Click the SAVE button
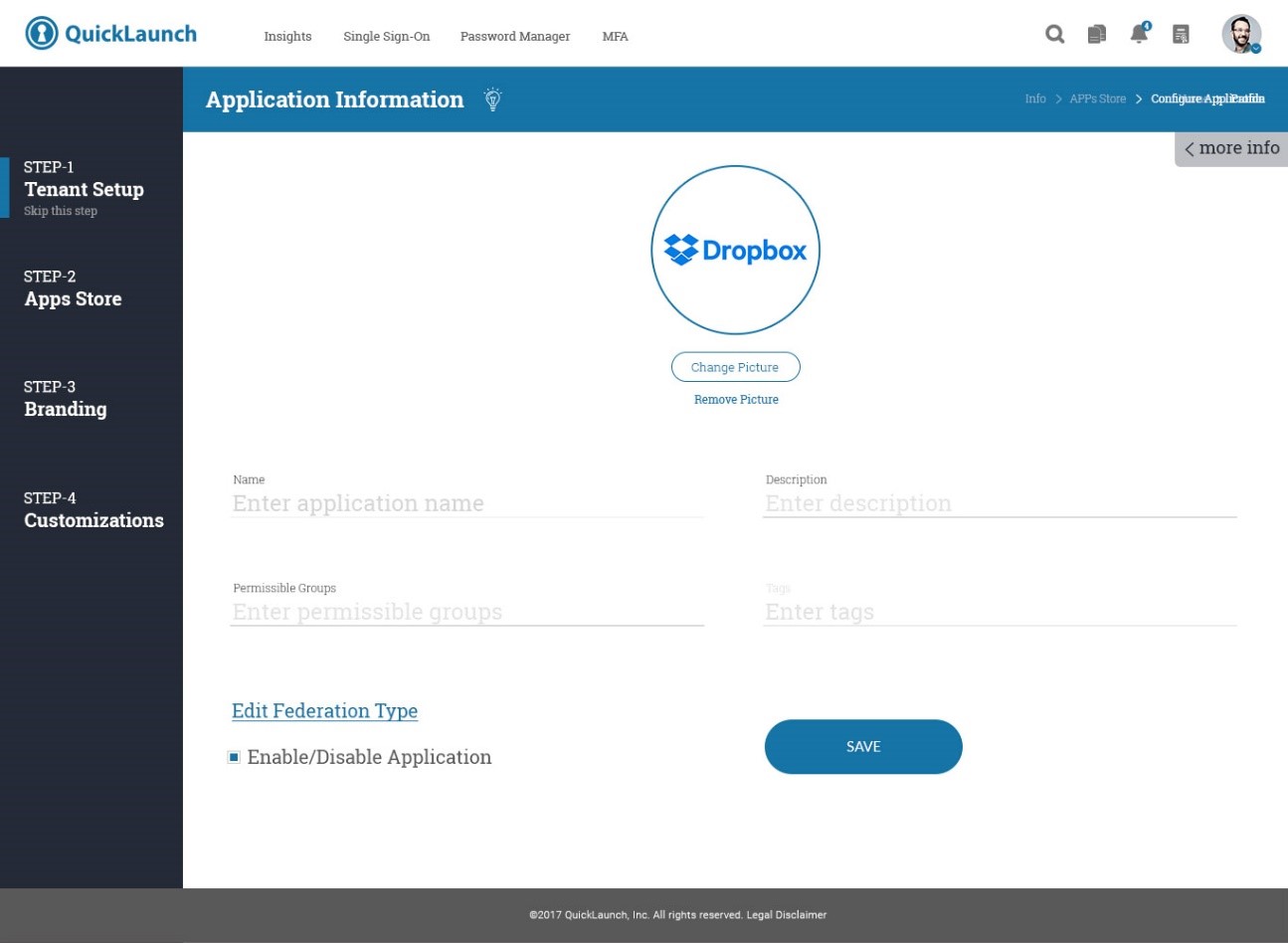The image size is (1288, 943). (863, 747)
